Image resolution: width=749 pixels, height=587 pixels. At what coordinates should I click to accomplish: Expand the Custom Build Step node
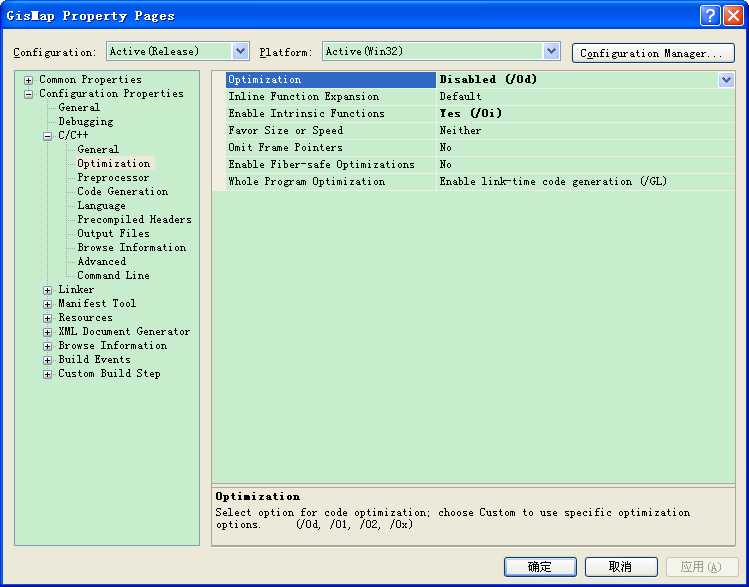point(47,374)
